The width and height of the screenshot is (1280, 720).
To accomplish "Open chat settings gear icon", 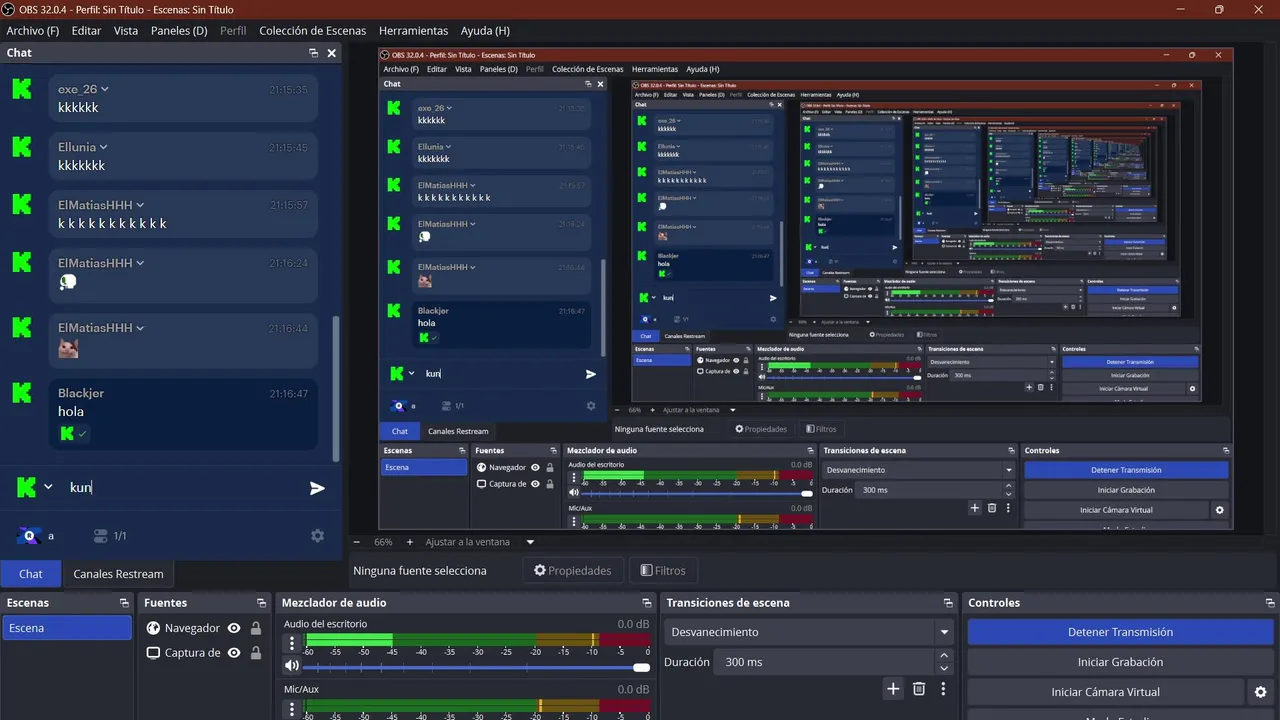I will tap(317, 536).
